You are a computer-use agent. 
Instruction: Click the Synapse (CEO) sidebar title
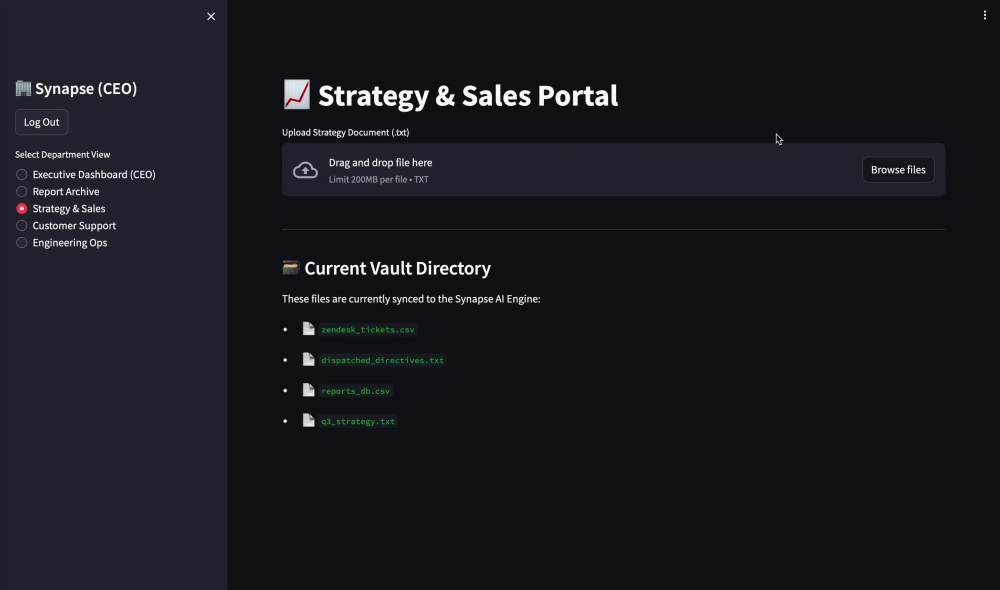86,89
